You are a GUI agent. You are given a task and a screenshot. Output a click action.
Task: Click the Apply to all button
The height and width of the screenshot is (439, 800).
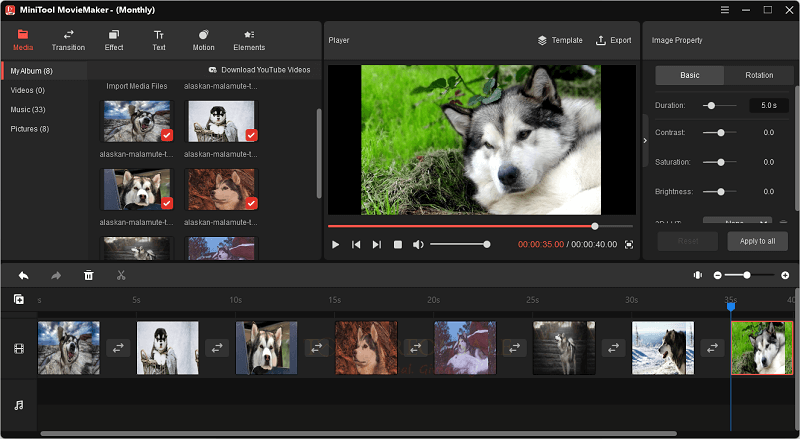click(x=758, y=241)
